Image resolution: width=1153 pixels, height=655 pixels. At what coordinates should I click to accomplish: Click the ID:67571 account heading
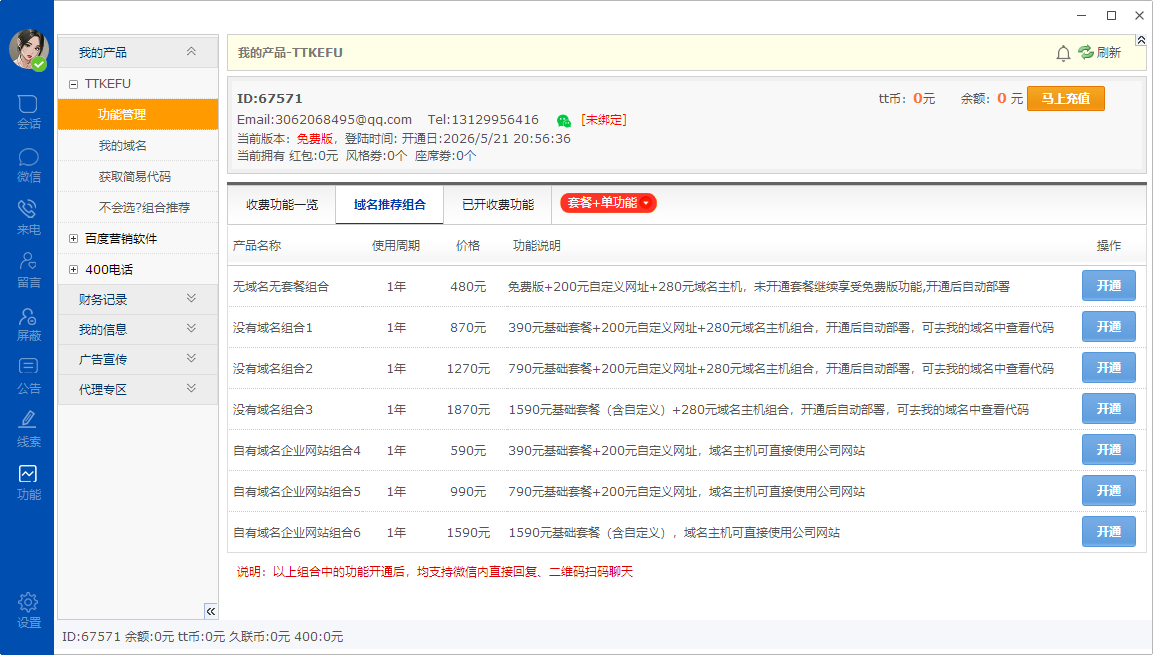[x=269, y=99]
